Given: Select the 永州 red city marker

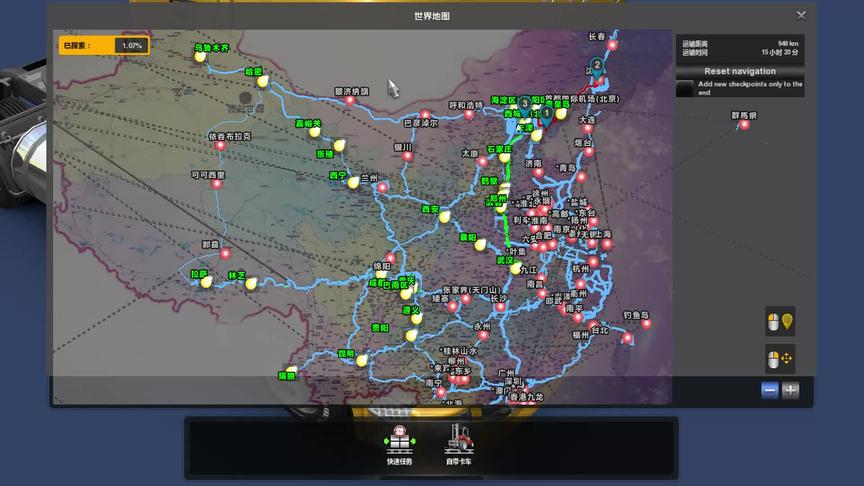Looking at the screenshot, I should (x=483, y=335).
